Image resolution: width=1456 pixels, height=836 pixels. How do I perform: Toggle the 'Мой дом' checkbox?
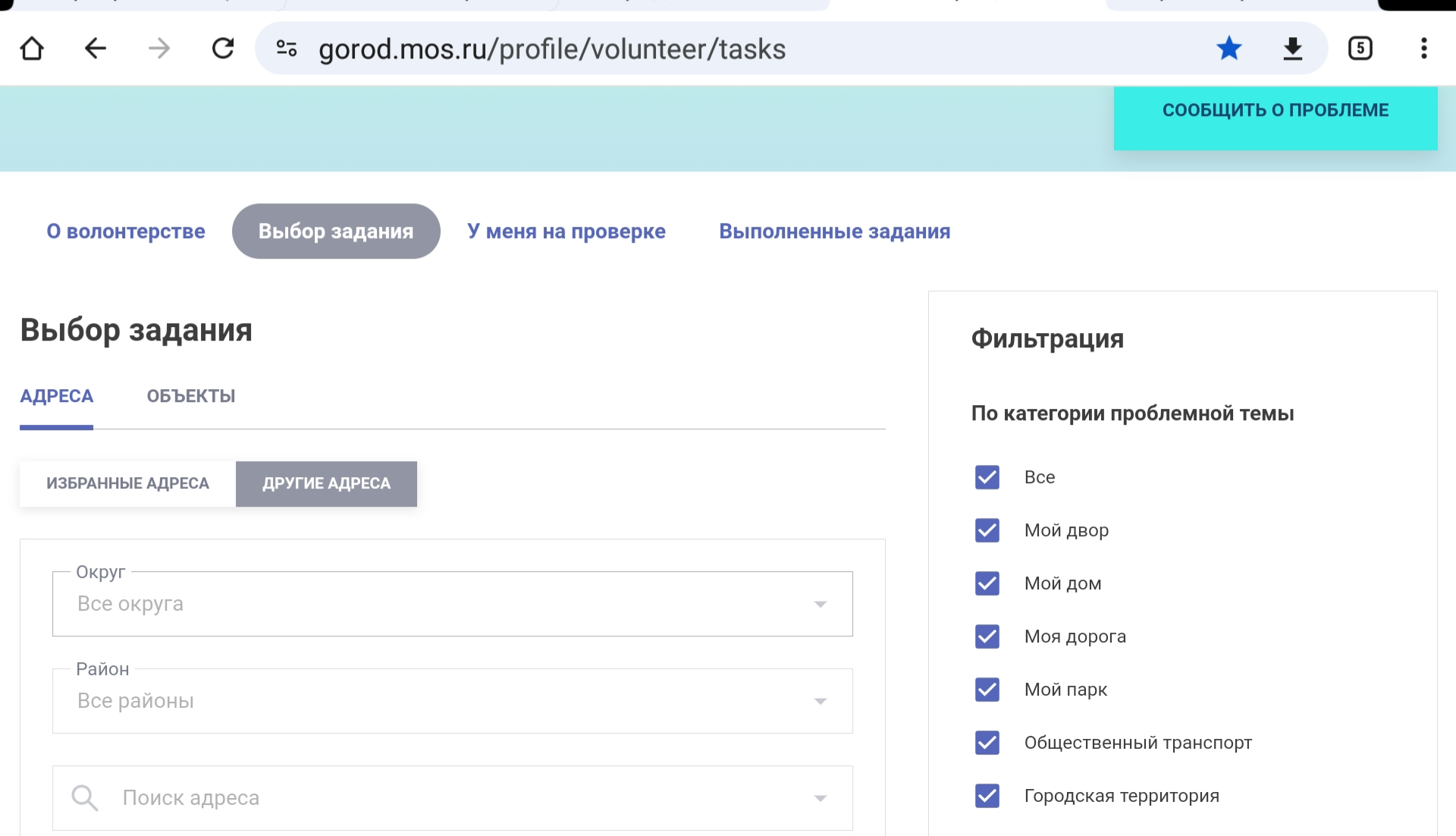coord(987,583)
